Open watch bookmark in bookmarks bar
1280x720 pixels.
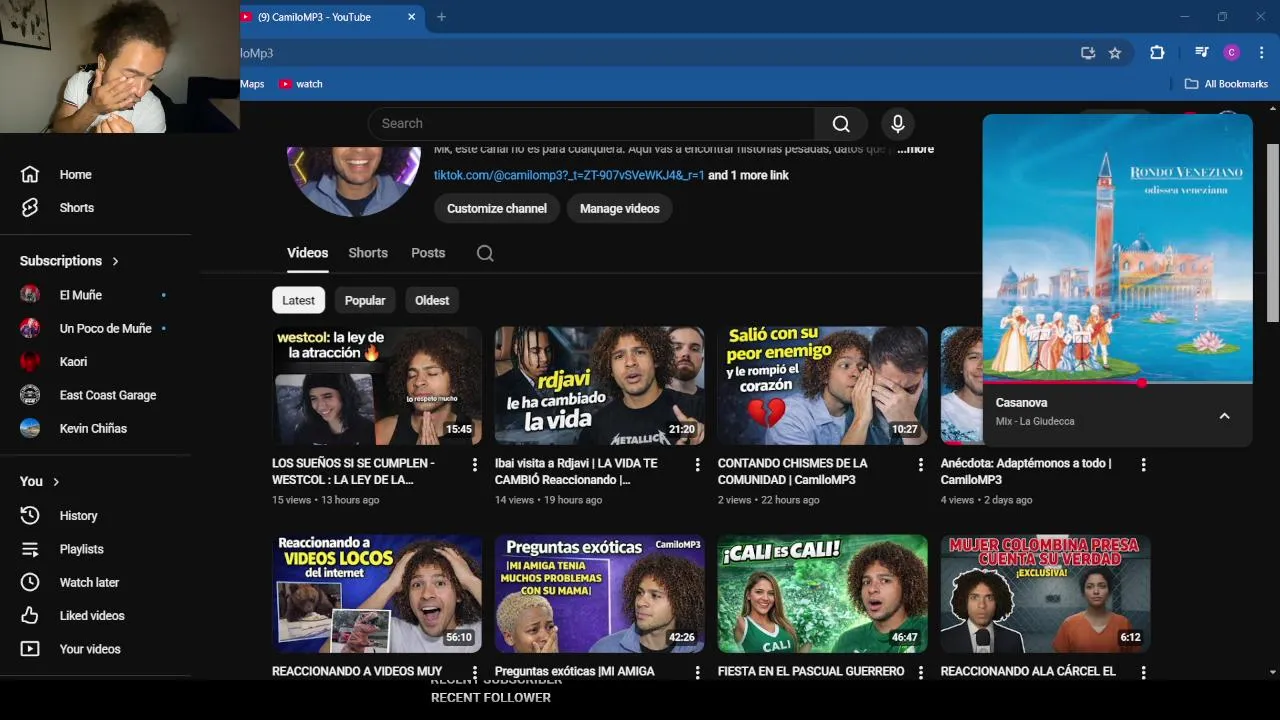coord(301,84)
